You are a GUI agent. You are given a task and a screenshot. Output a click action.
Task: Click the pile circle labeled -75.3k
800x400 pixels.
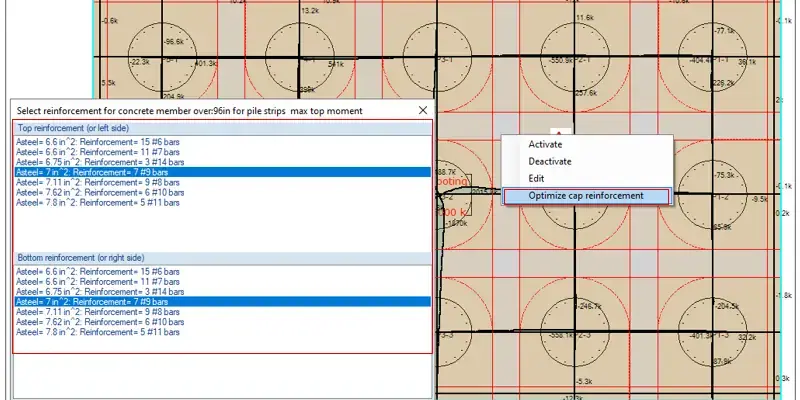[x=712, y=194]
